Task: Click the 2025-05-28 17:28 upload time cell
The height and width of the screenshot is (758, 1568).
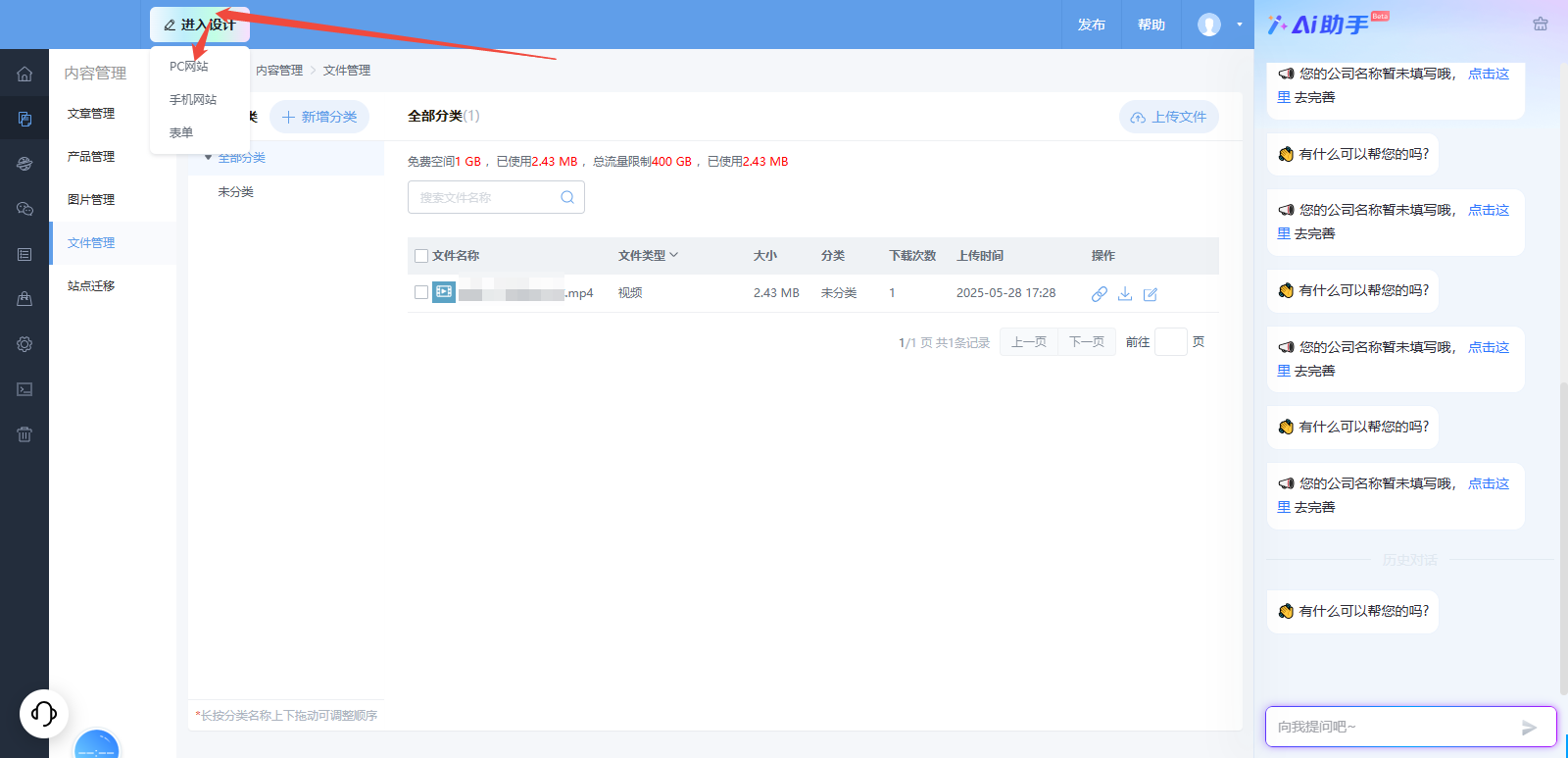Action: pos(1006,293)
